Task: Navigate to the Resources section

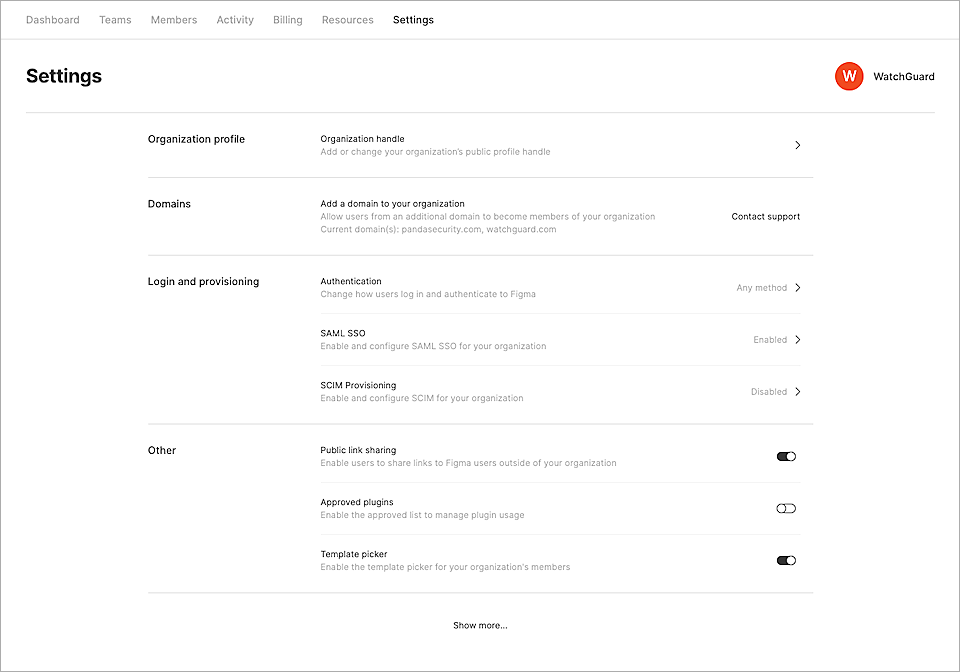Action: pos(347,19)
